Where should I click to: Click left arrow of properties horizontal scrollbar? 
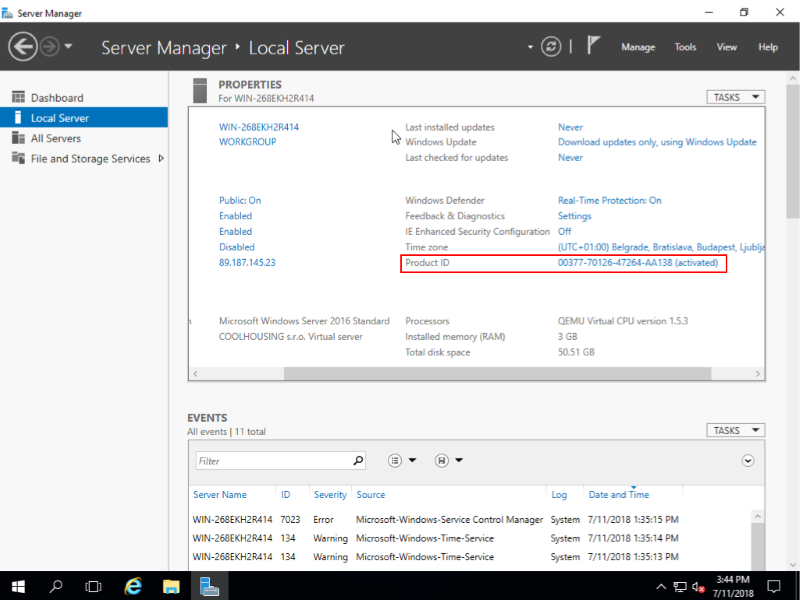[x=195, y=374]
